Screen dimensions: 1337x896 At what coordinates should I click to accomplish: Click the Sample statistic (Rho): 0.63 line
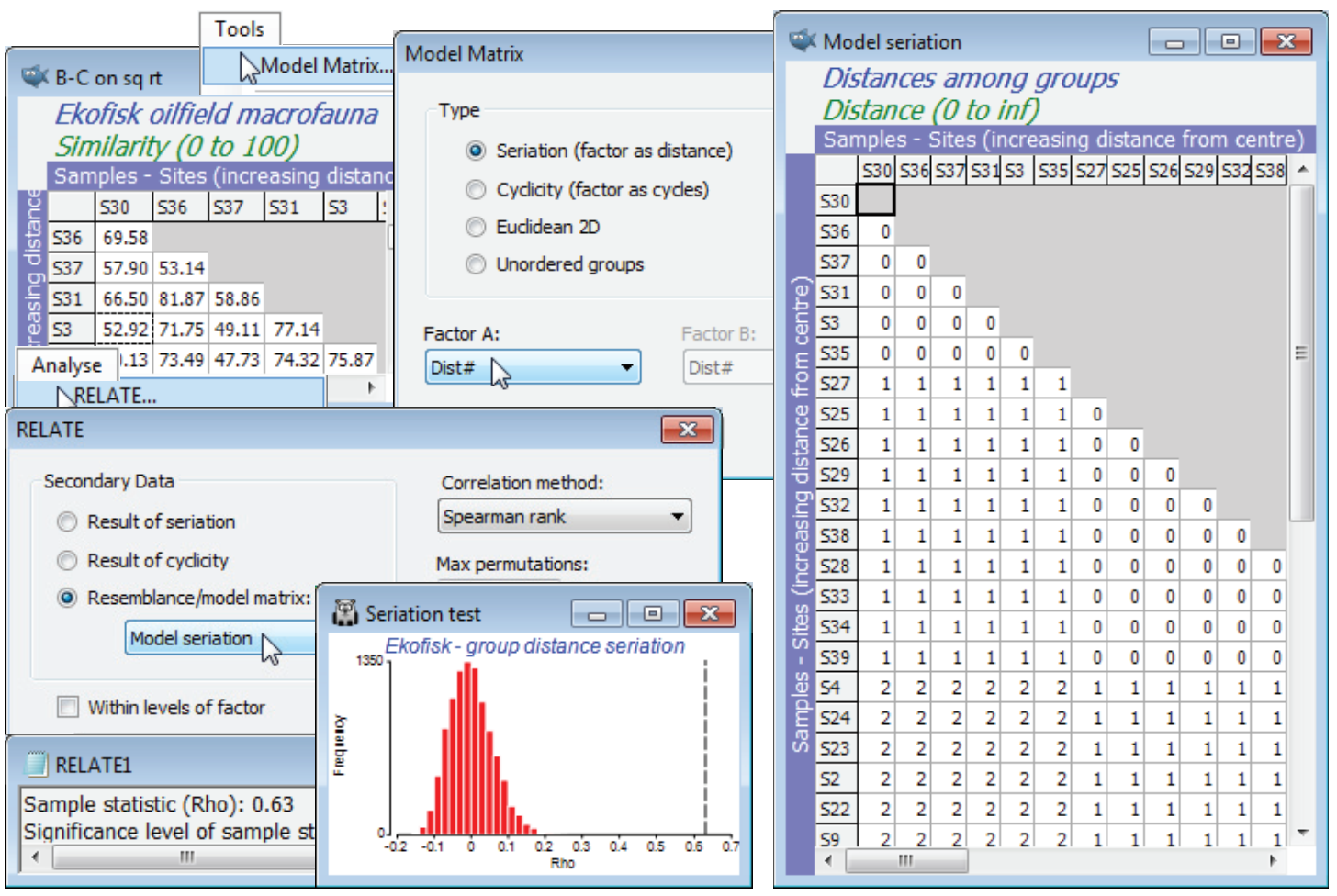(159, 804)
